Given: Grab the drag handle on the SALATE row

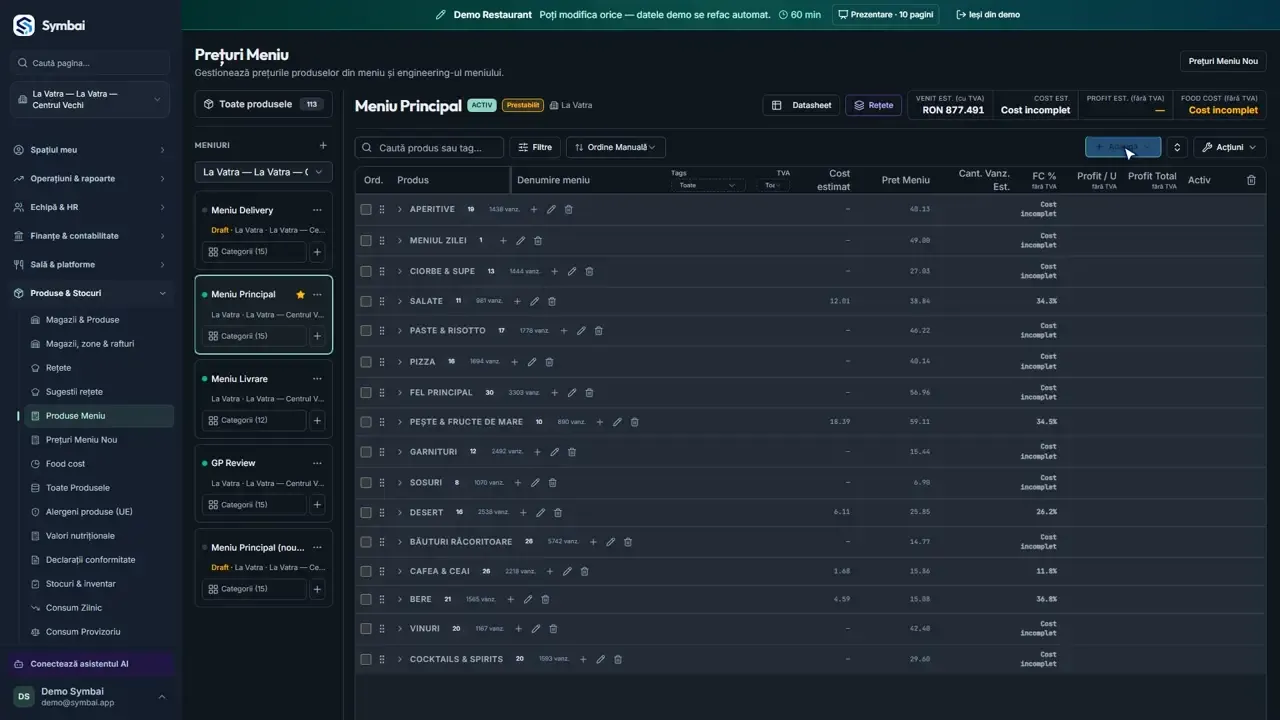Looking at the screenshot, I should [x=382, y=301].
